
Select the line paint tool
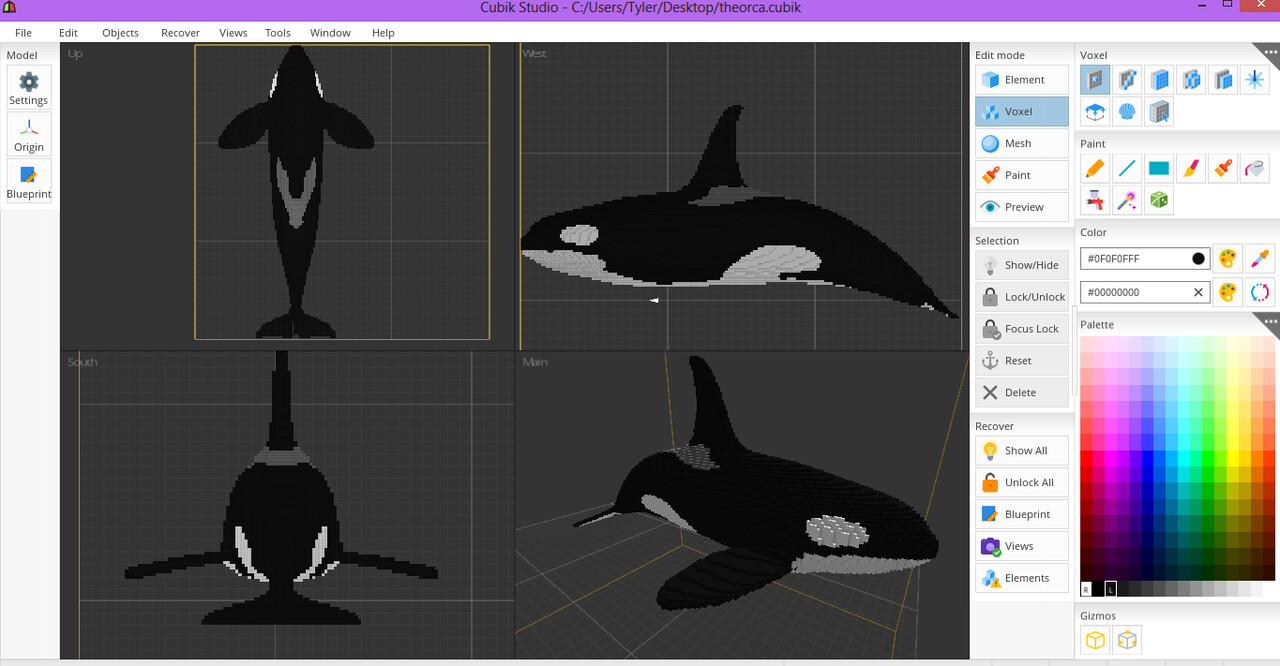tap(1127, 169)
